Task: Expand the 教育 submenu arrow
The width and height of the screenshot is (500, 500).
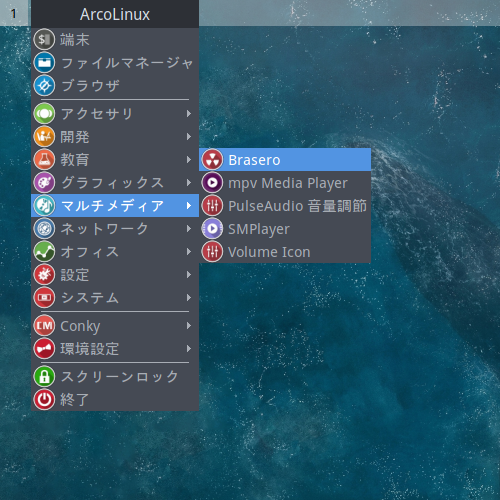Action: click(x=189, y=160)
